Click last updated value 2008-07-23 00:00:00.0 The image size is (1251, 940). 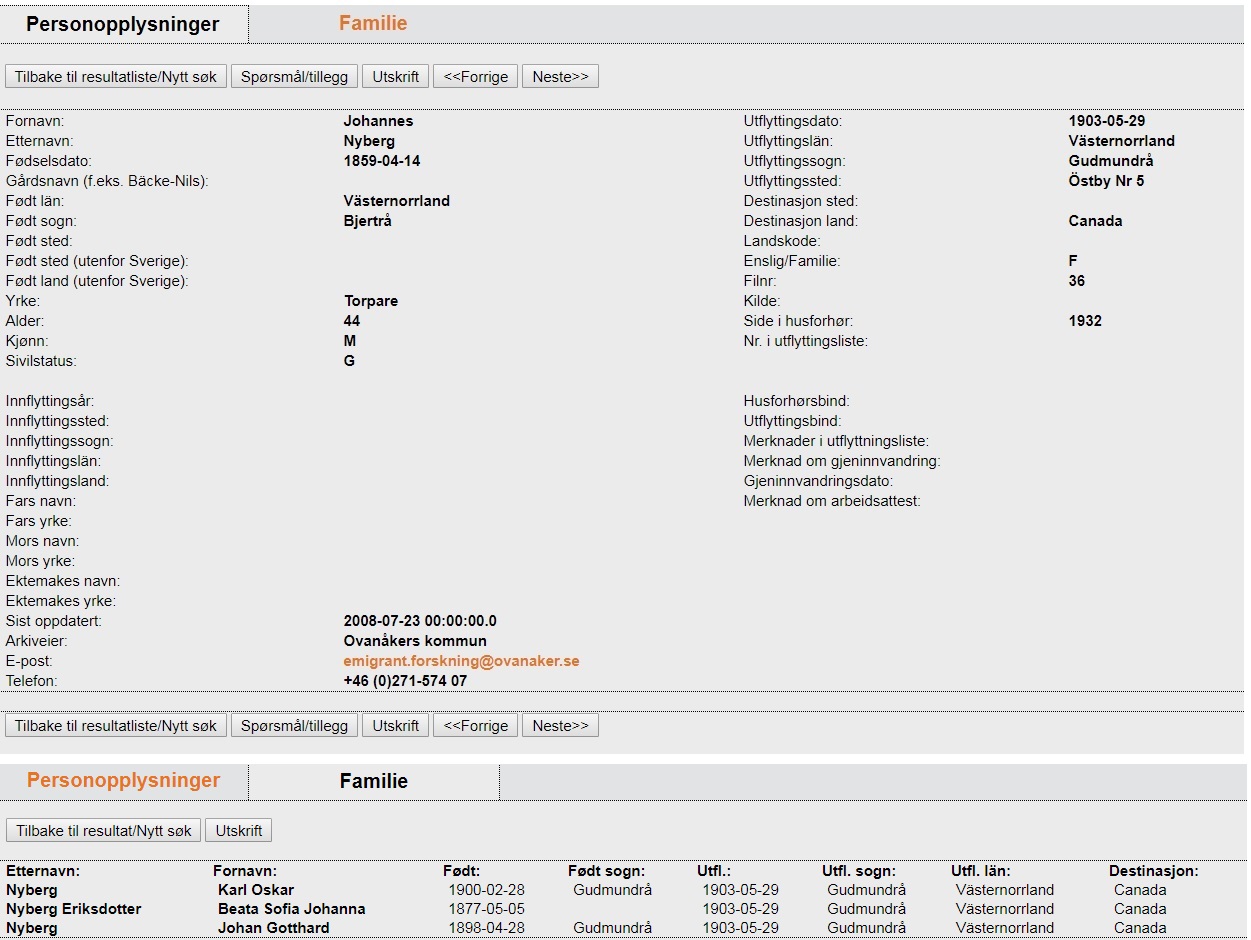[x=420, y=621]
